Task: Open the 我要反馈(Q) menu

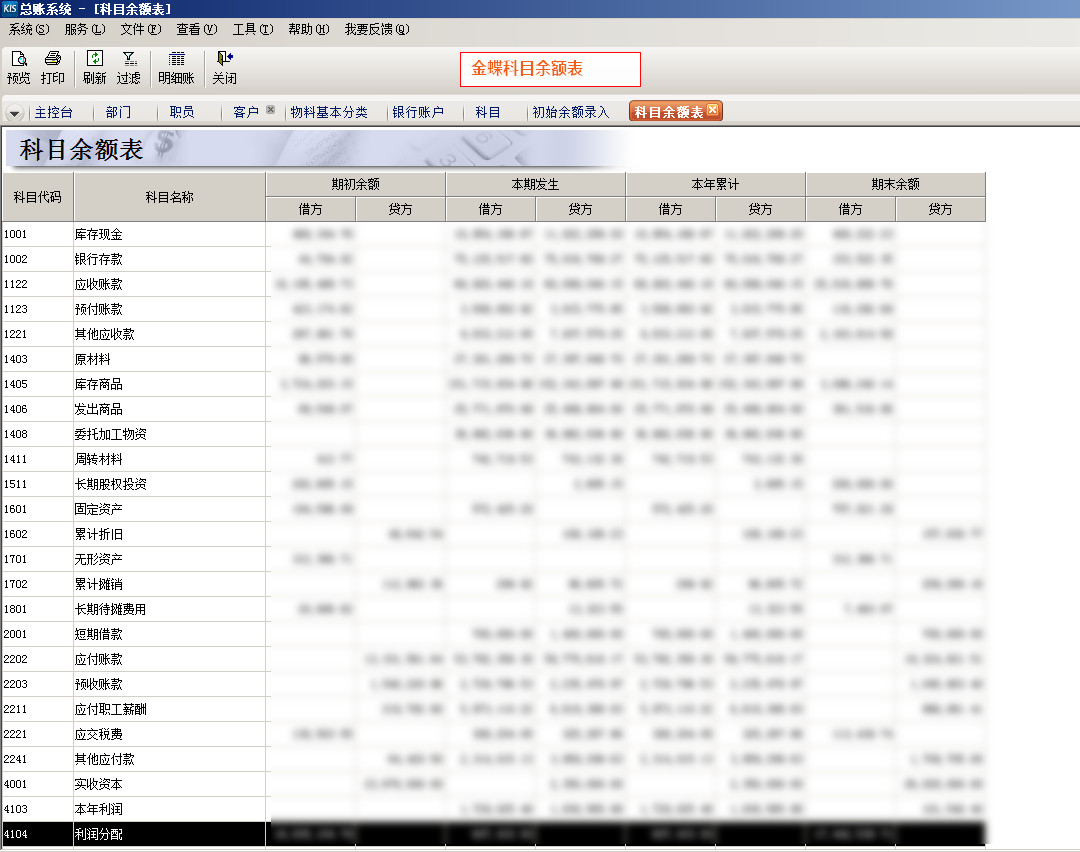Action: click(x=376, y=30)
